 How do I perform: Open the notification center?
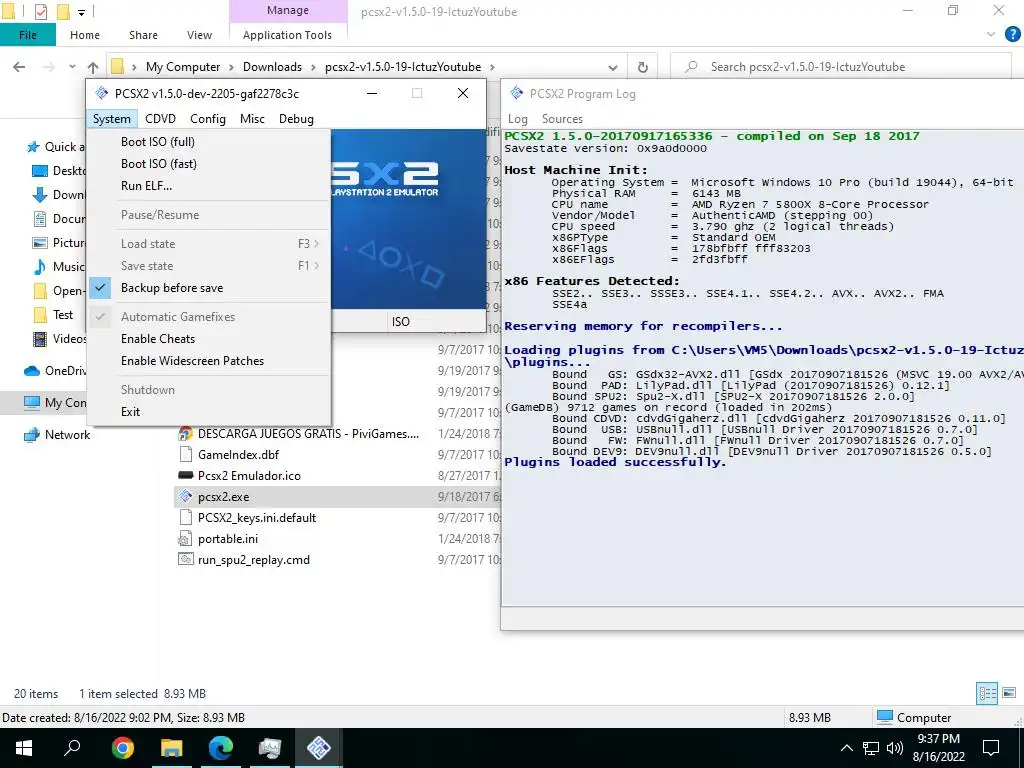click(x=991, y=748)
